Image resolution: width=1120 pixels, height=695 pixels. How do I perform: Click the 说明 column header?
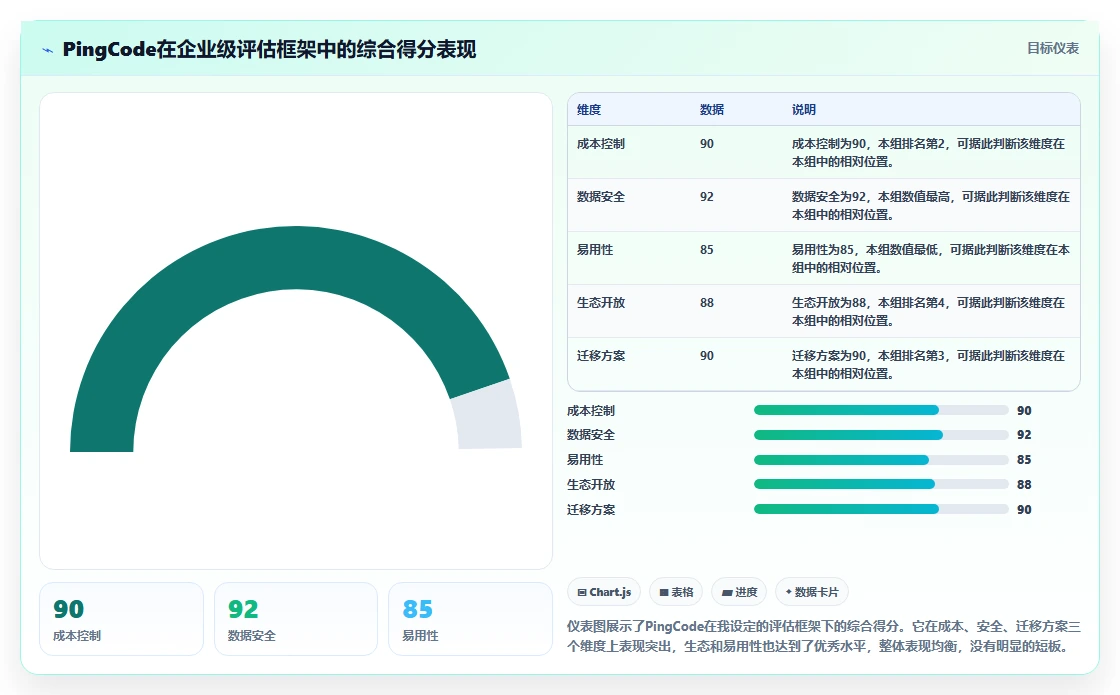point(804,109)
